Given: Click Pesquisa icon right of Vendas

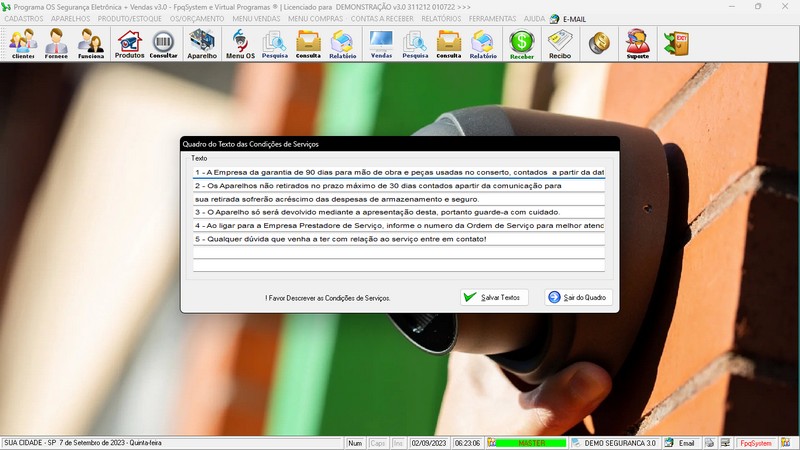Looking at the screenshot, I should click(415, 44).
